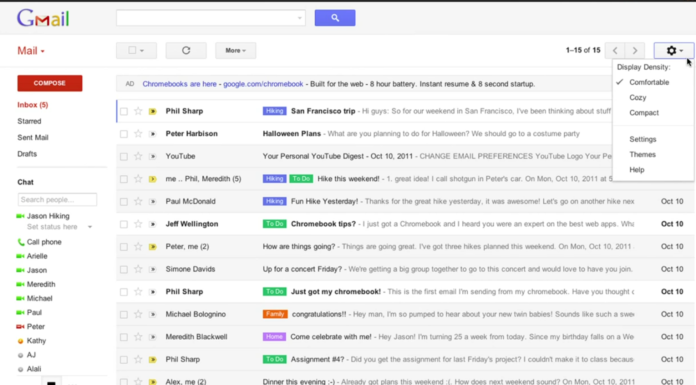Open the Sent Mail folder

(33, 138)
